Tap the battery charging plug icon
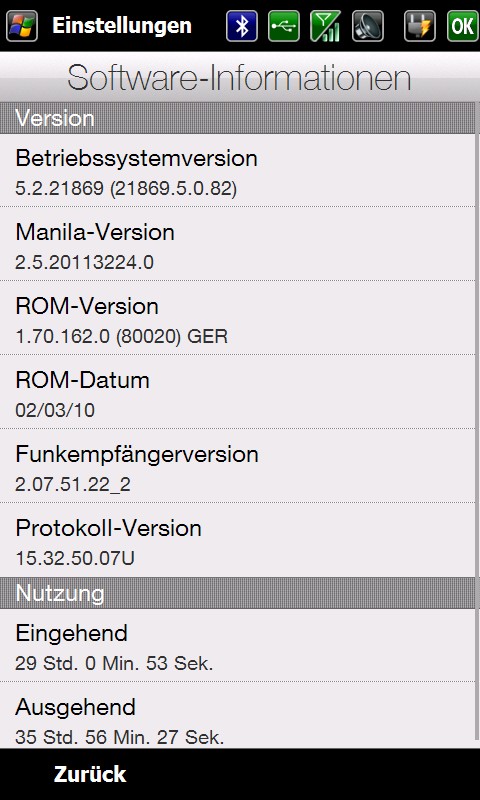The width and height of the screenshot is (480, 800). point(420,26)
